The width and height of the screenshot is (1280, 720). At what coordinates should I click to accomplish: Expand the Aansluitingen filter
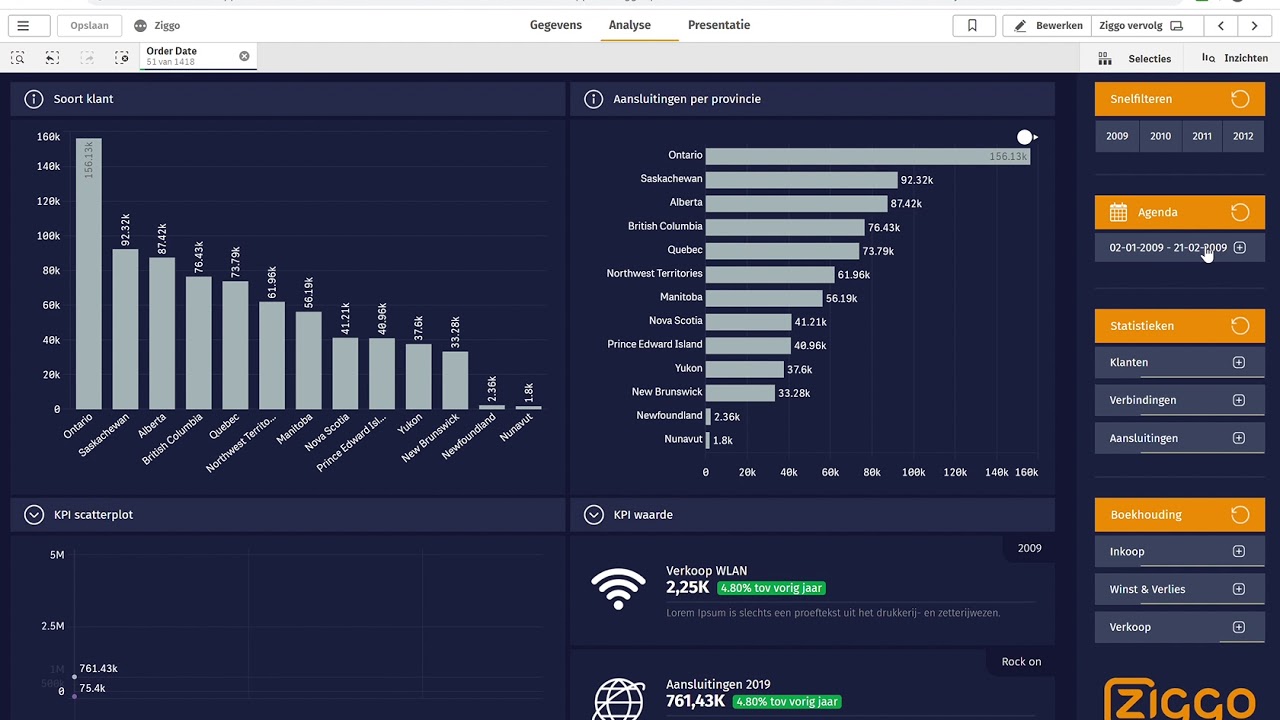tap(1239, 438)
